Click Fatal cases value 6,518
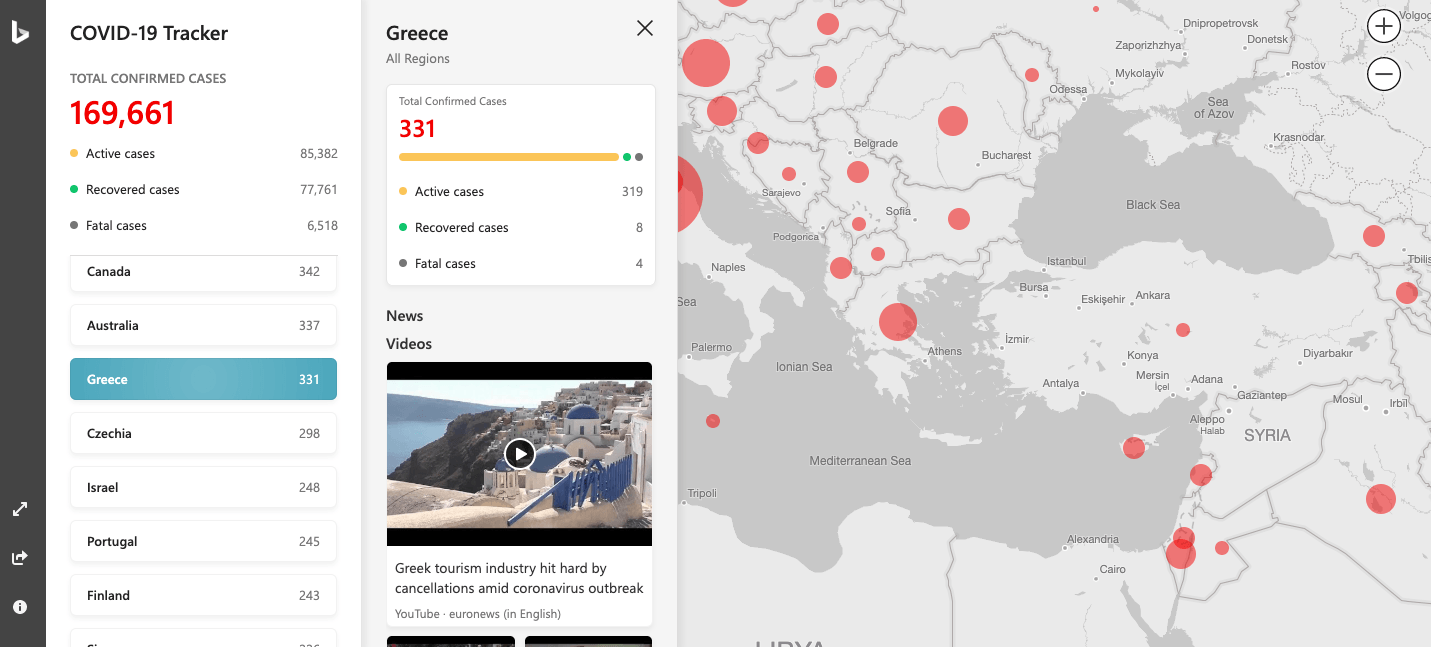This screenshot has height=647, width=1431. (322, 226)
